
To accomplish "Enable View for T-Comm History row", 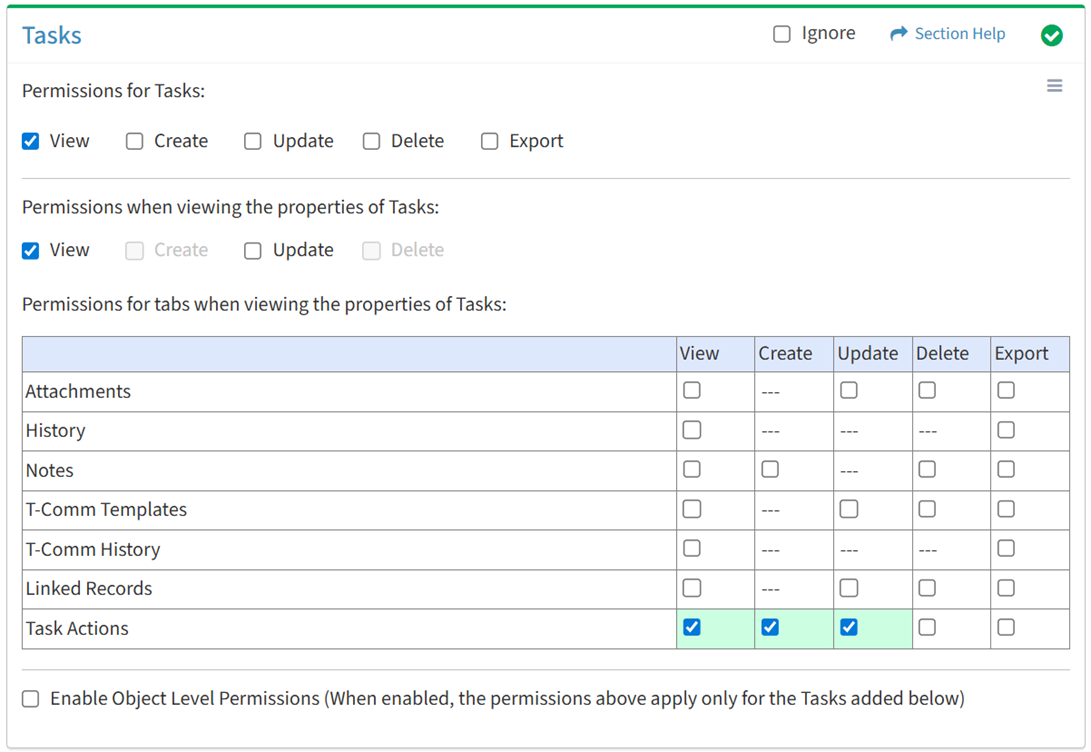I will point(692,548).
